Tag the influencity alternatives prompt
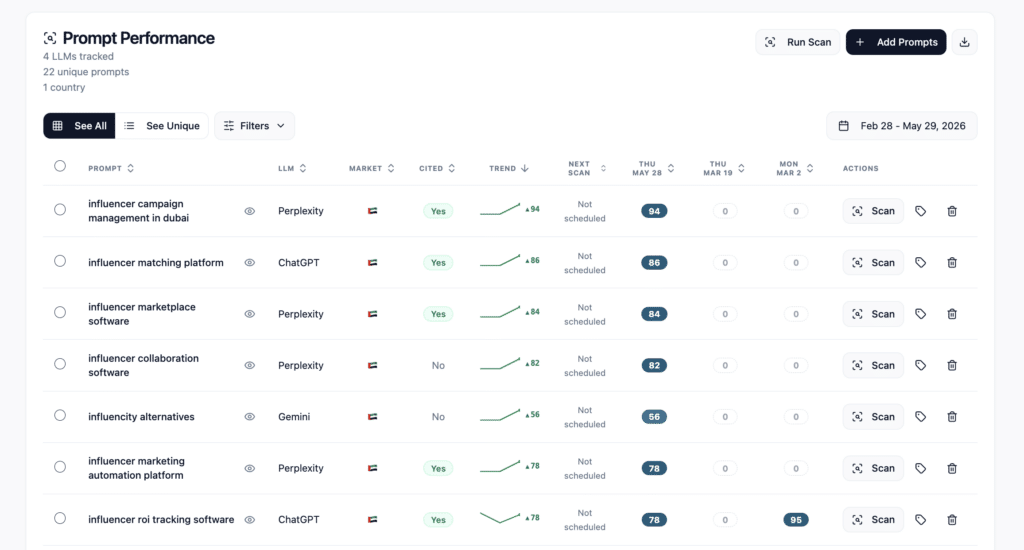The height and width of the screenshot is (550, 1024). 920,417
